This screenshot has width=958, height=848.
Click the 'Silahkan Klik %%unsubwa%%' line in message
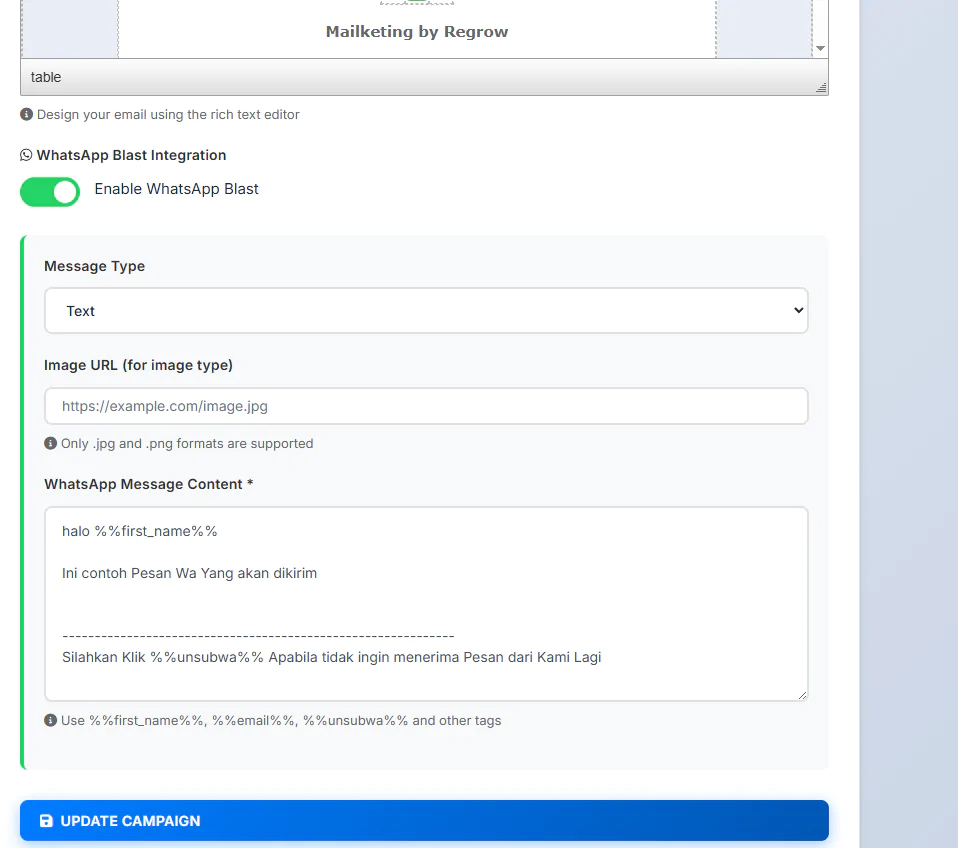331,657
